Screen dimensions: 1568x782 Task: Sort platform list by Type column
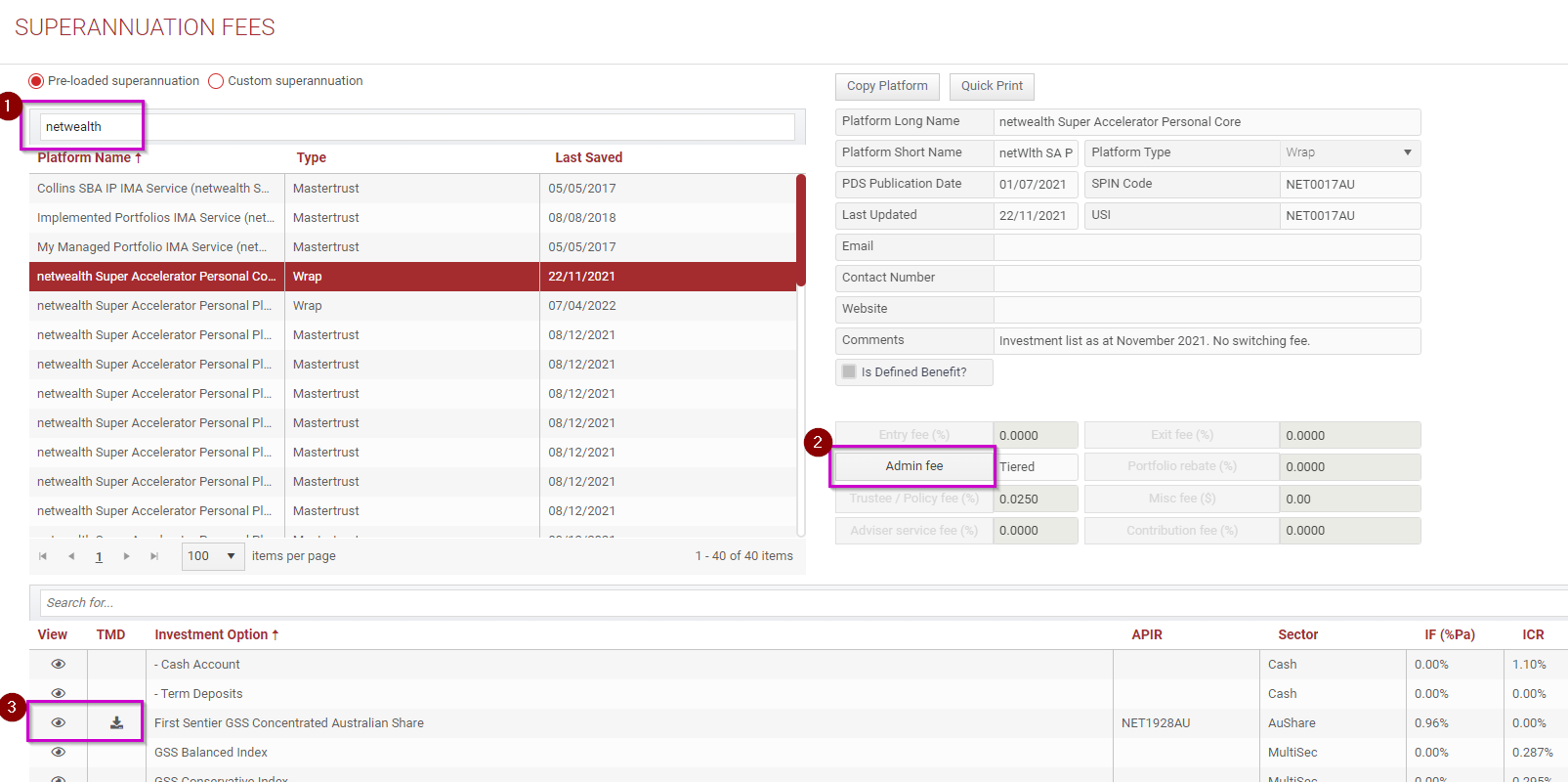(x=312, y=157)
